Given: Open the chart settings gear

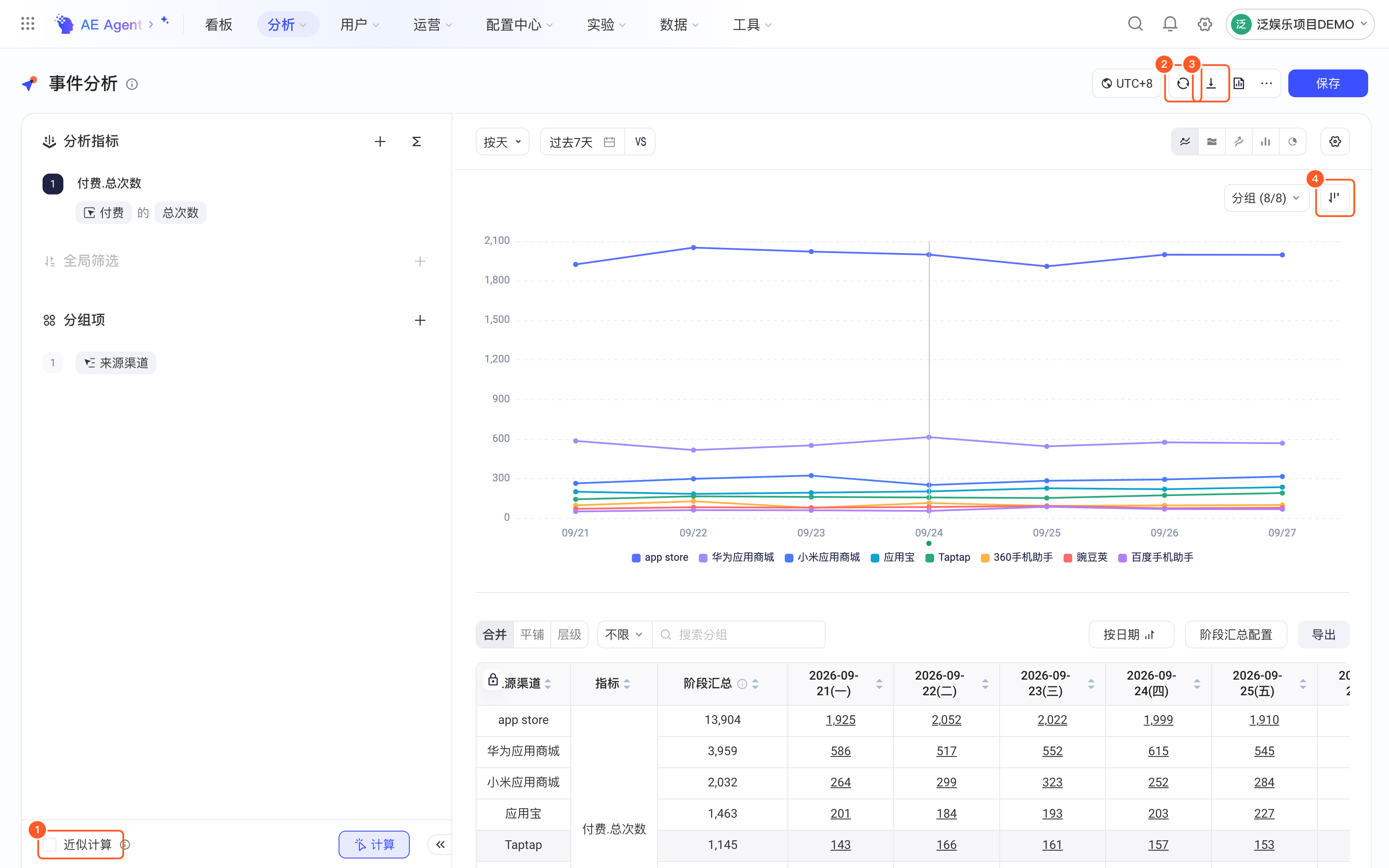Looking at the screenshot, I should pos(1335,141).
